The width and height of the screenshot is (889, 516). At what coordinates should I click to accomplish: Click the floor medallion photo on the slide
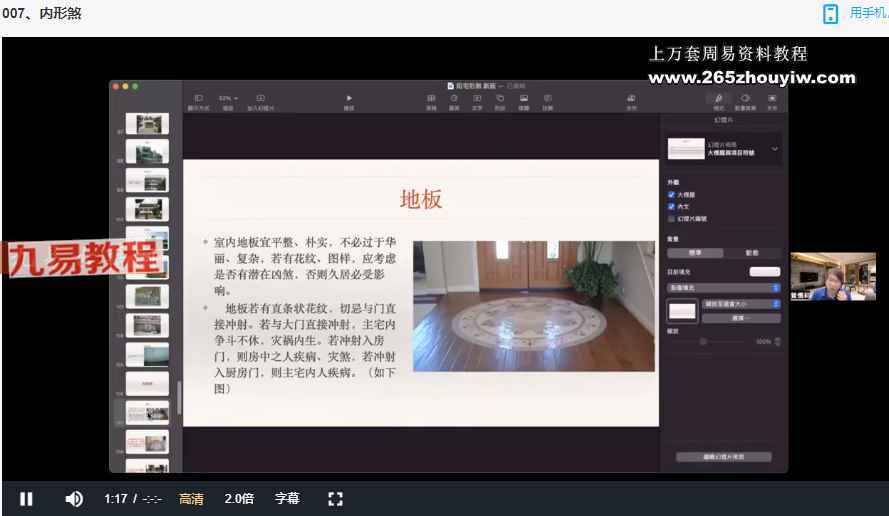coord(534,306)
